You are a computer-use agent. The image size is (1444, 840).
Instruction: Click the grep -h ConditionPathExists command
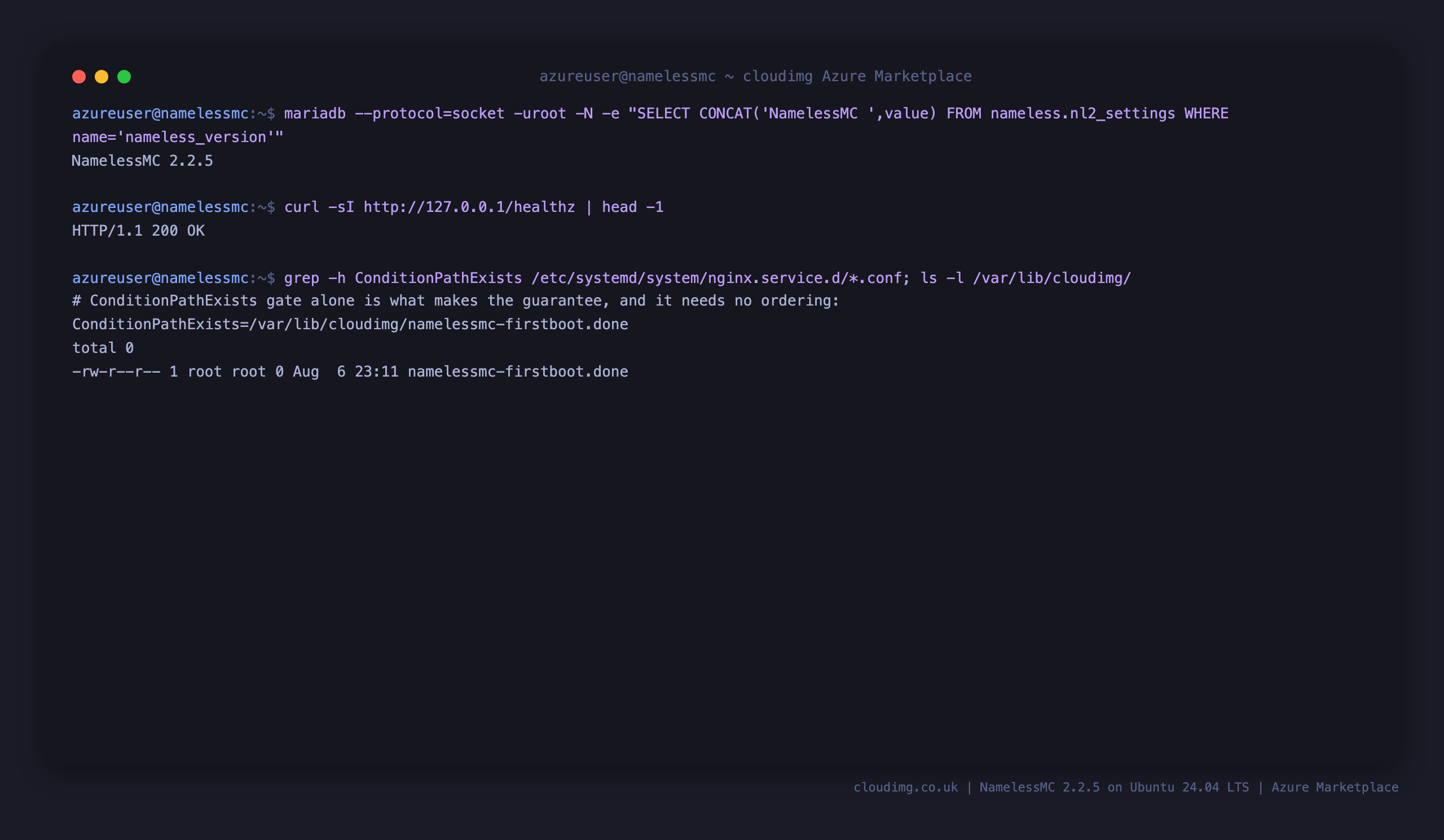708,278
